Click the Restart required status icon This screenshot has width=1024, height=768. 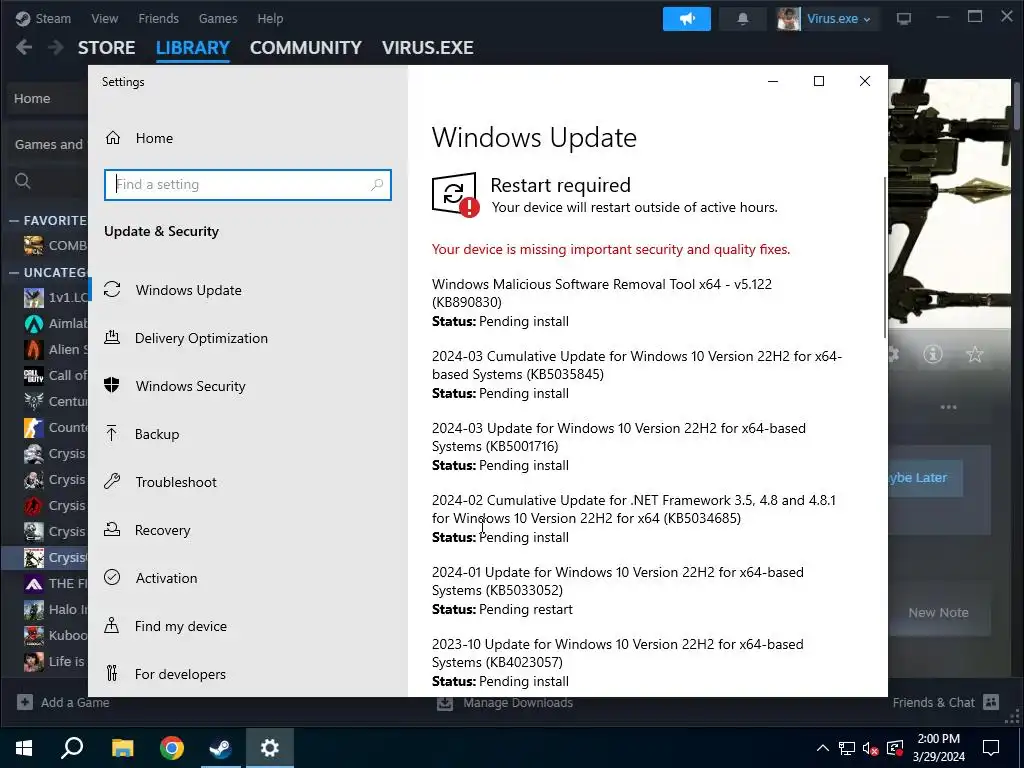click(x=455, y=195)
